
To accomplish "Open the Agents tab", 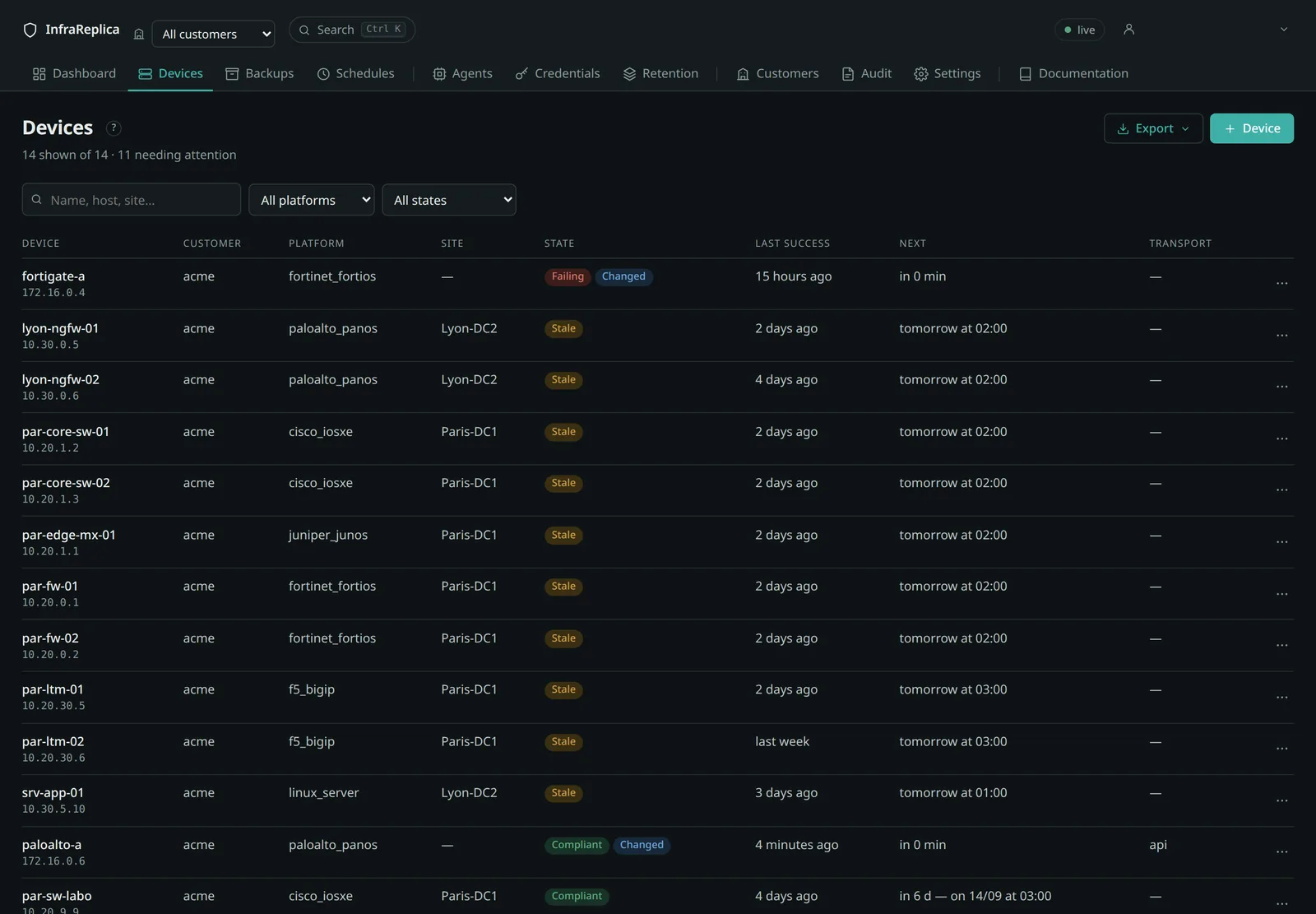I will [x=462, y=73].
